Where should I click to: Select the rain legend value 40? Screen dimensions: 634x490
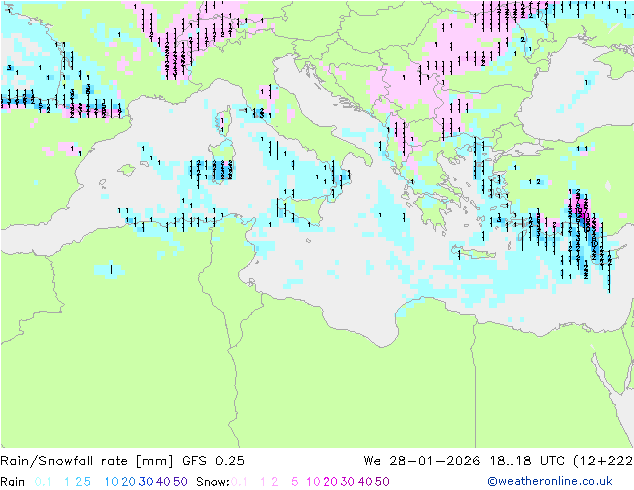pos(163,482)
